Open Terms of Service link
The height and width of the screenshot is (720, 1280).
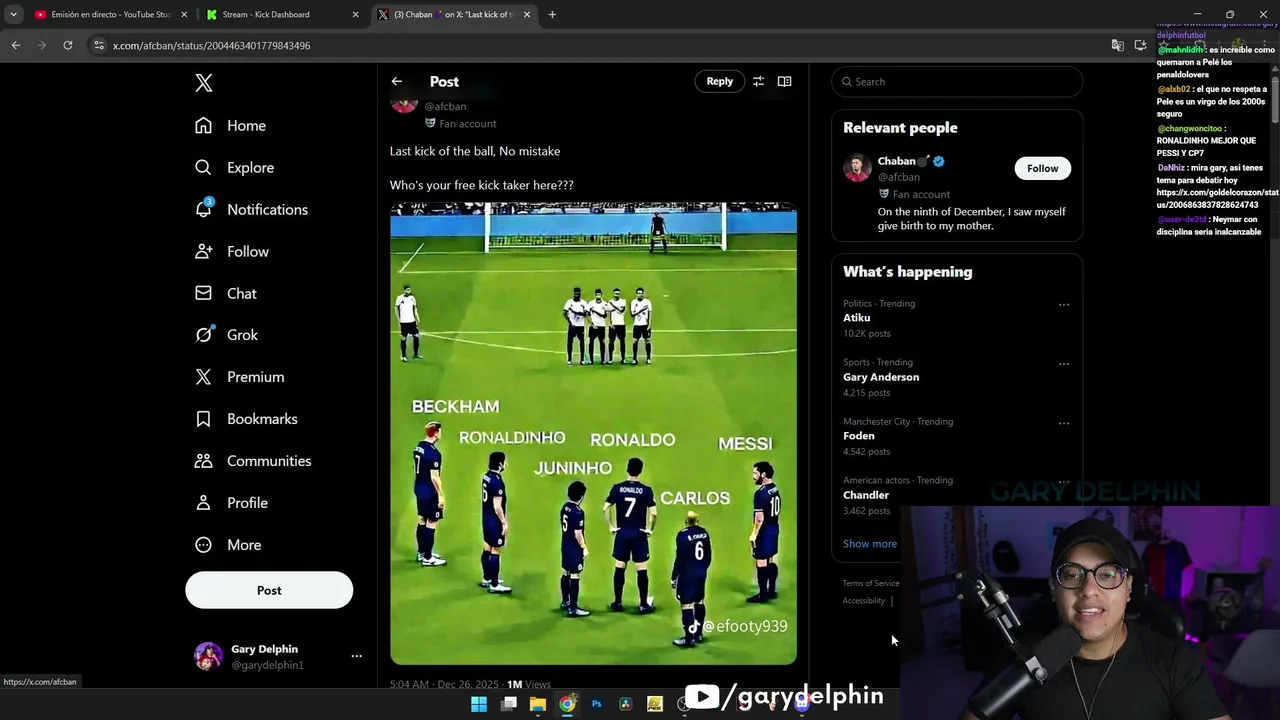pyautogui.click(x=871, y=583)
